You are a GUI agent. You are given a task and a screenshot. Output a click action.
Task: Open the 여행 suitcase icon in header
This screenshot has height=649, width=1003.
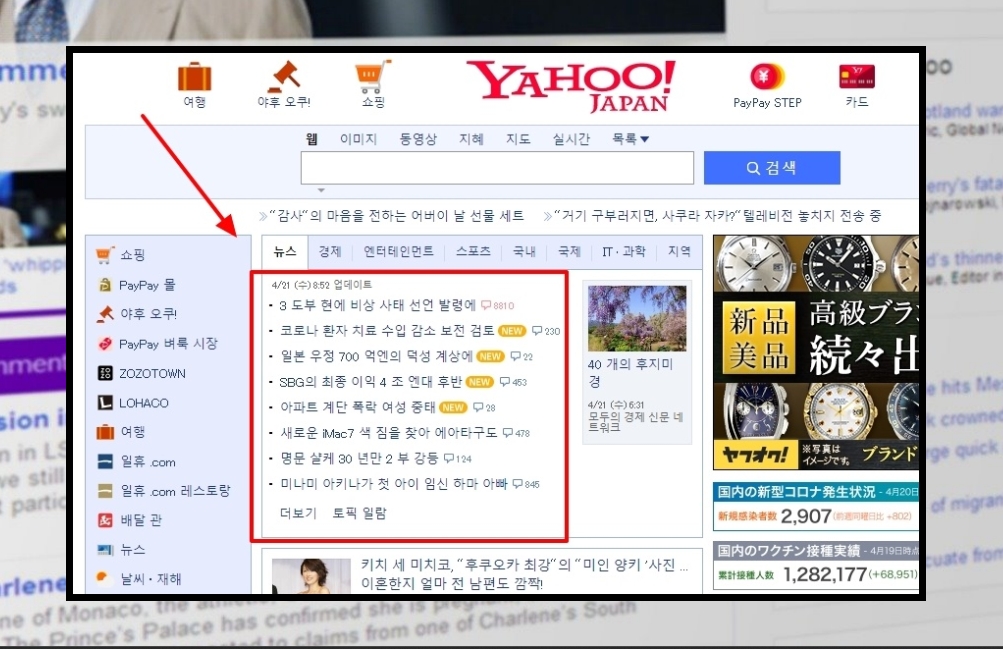[x=194, y=77]
